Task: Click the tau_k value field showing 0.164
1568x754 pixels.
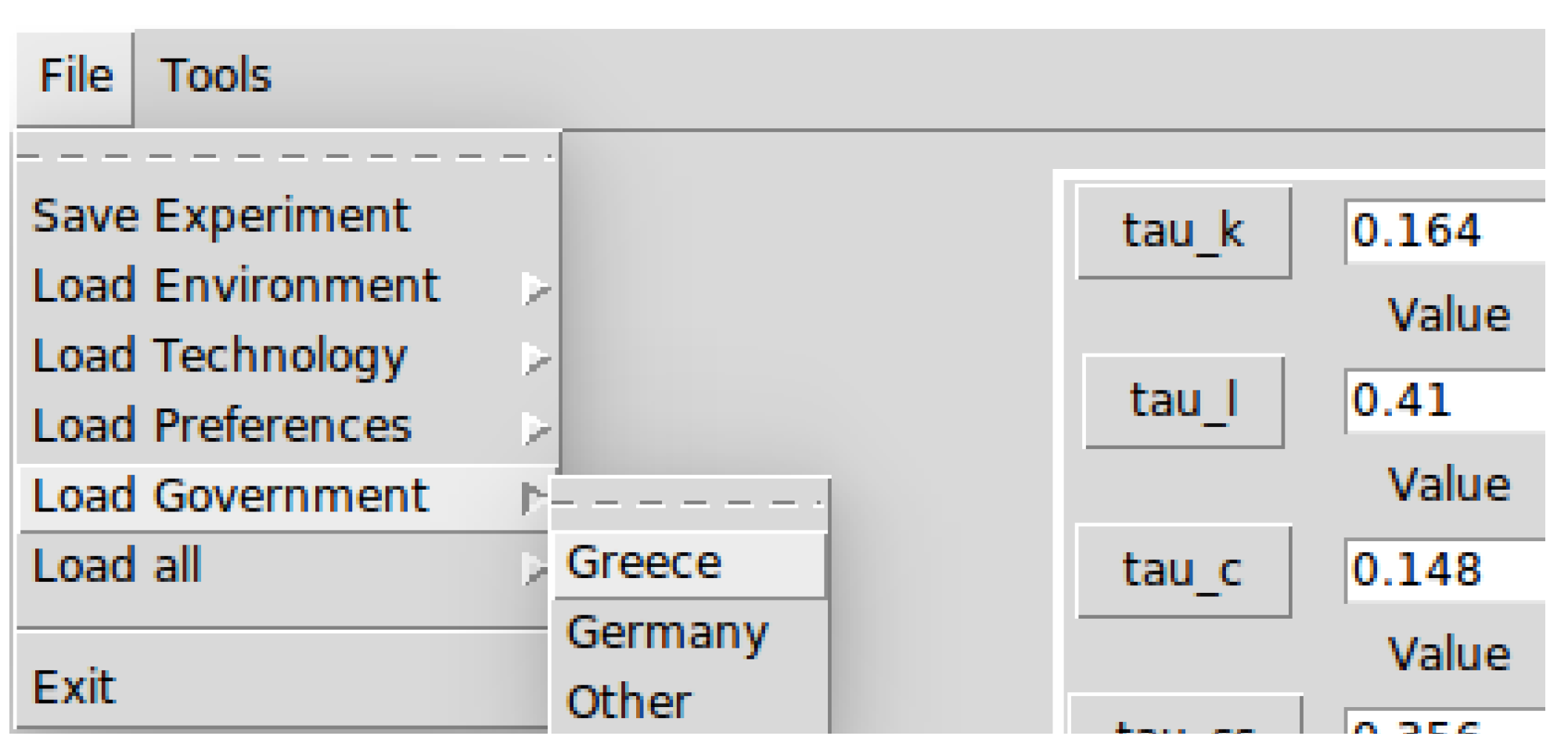Action: tap(1444, 232)
